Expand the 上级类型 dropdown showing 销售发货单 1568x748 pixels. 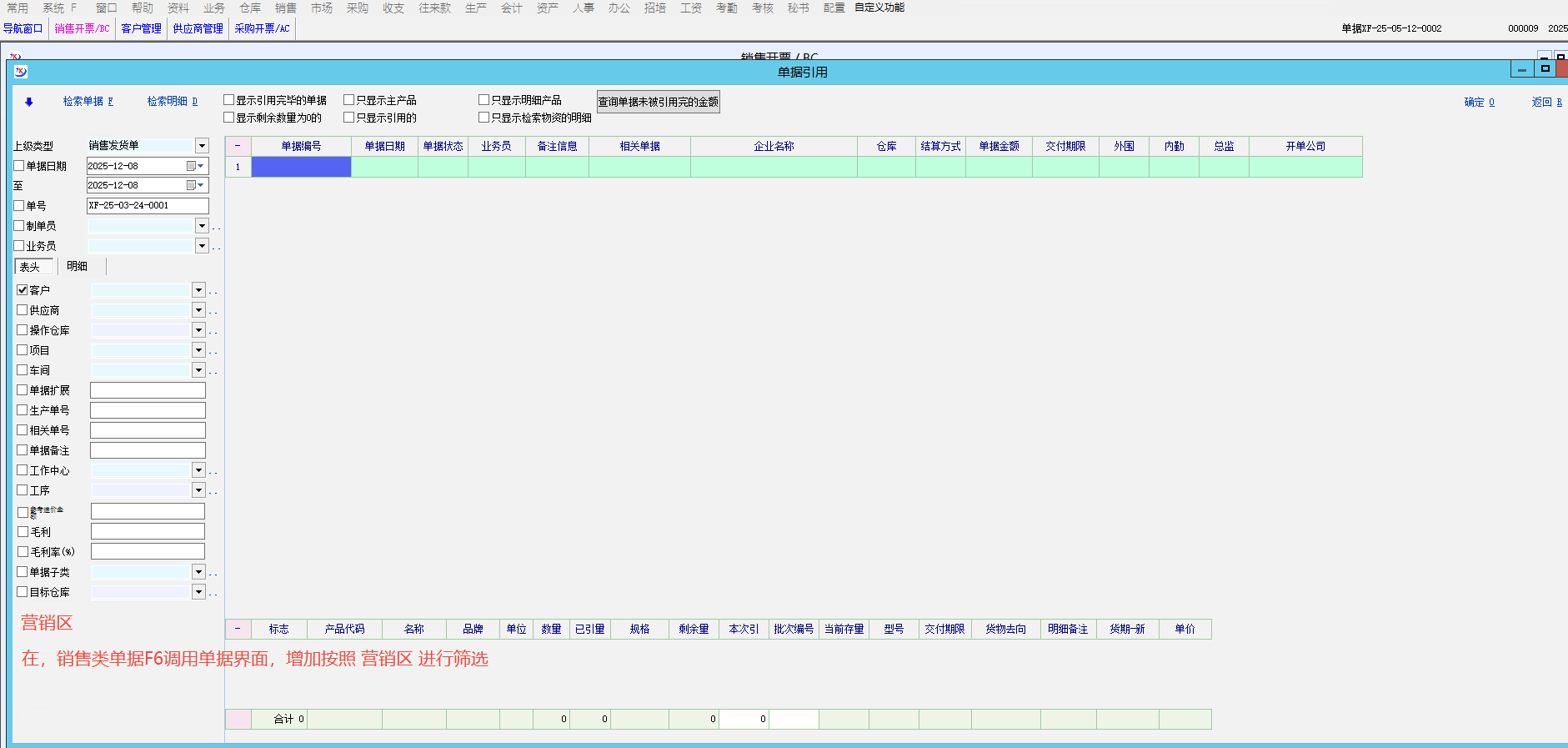pyautogui.click(x=202, y=146)
